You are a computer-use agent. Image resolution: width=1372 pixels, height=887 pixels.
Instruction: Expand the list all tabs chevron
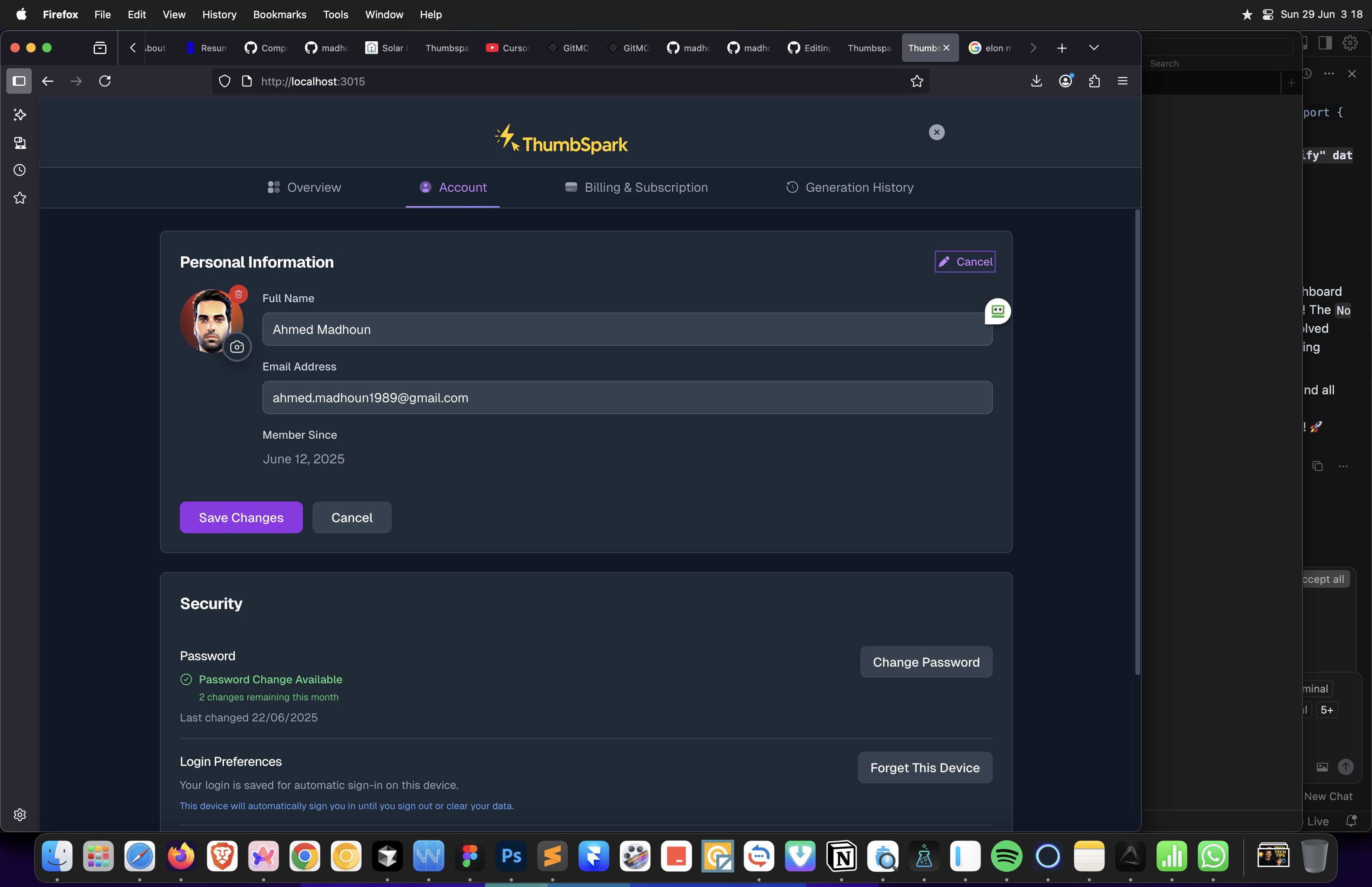[1093, 48]
